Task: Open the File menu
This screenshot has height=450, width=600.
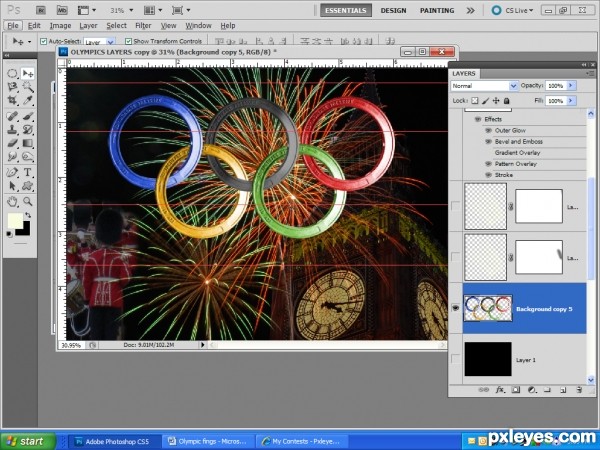Action: click(x=13, y=26)
